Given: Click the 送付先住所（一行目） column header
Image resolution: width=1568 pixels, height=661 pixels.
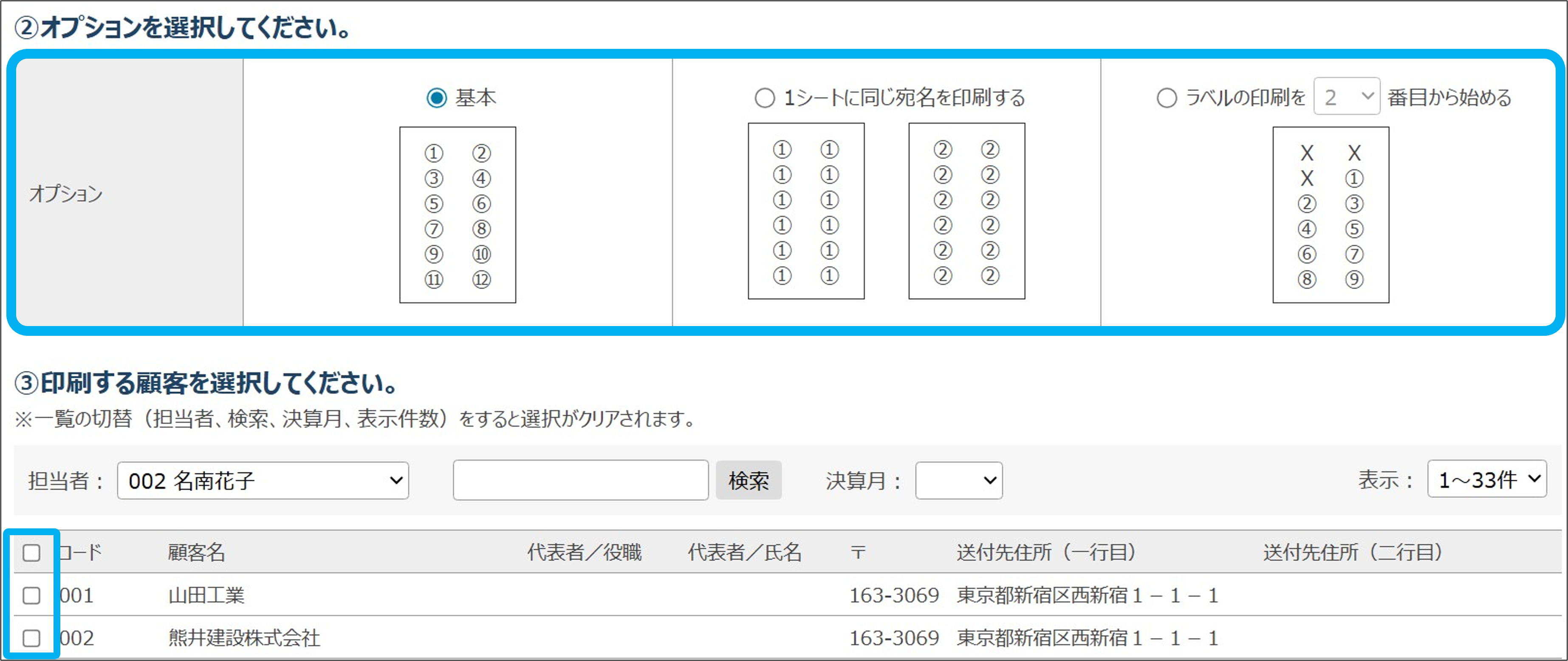Looking at the screenshot, I should pos(1046,553).
